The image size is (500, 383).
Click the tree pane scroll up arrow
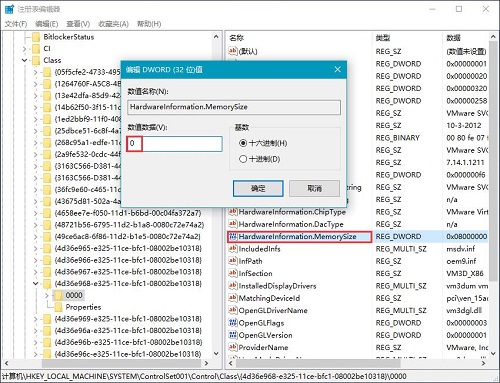click(x=216, y=37)
